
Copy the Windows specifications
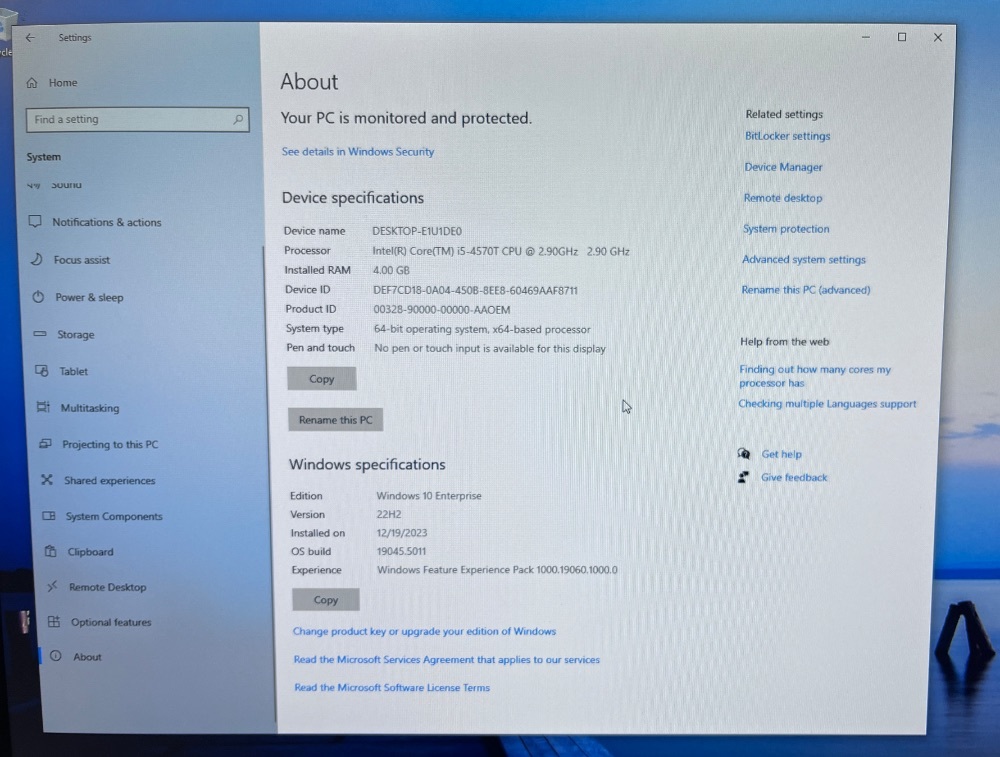(x=326, y=600)
